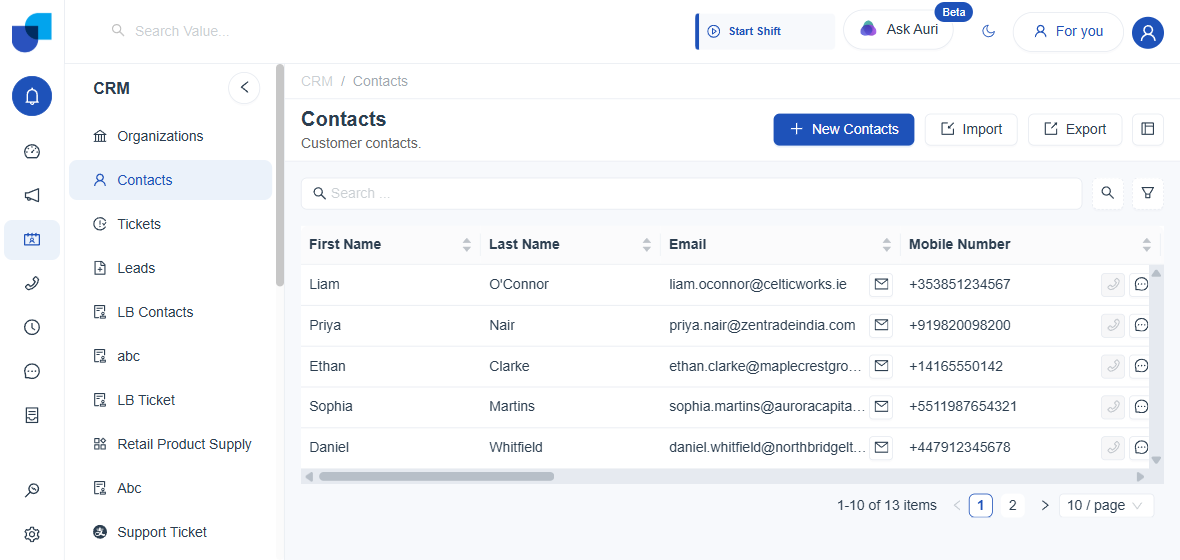Screen dimensions: 1180x560
Task: Sort by Last Name column arrows
Action: 646,245
